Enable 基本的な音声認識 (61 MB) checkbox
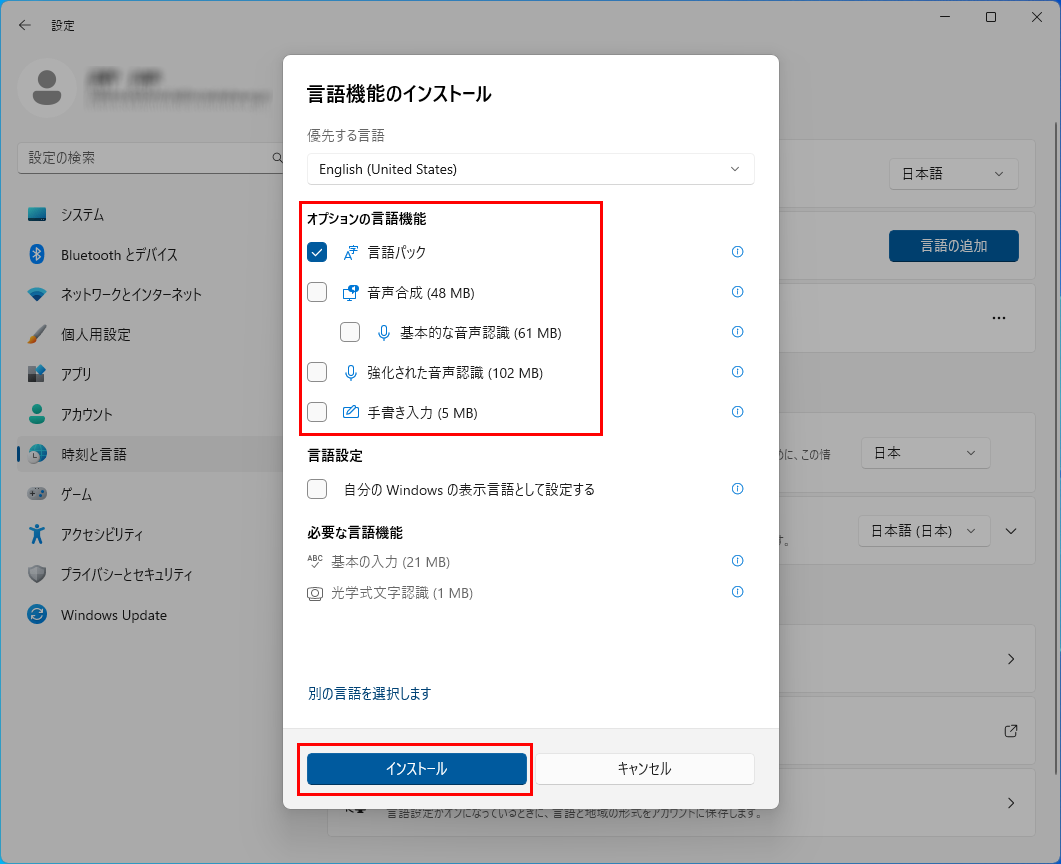 (350, 332)
